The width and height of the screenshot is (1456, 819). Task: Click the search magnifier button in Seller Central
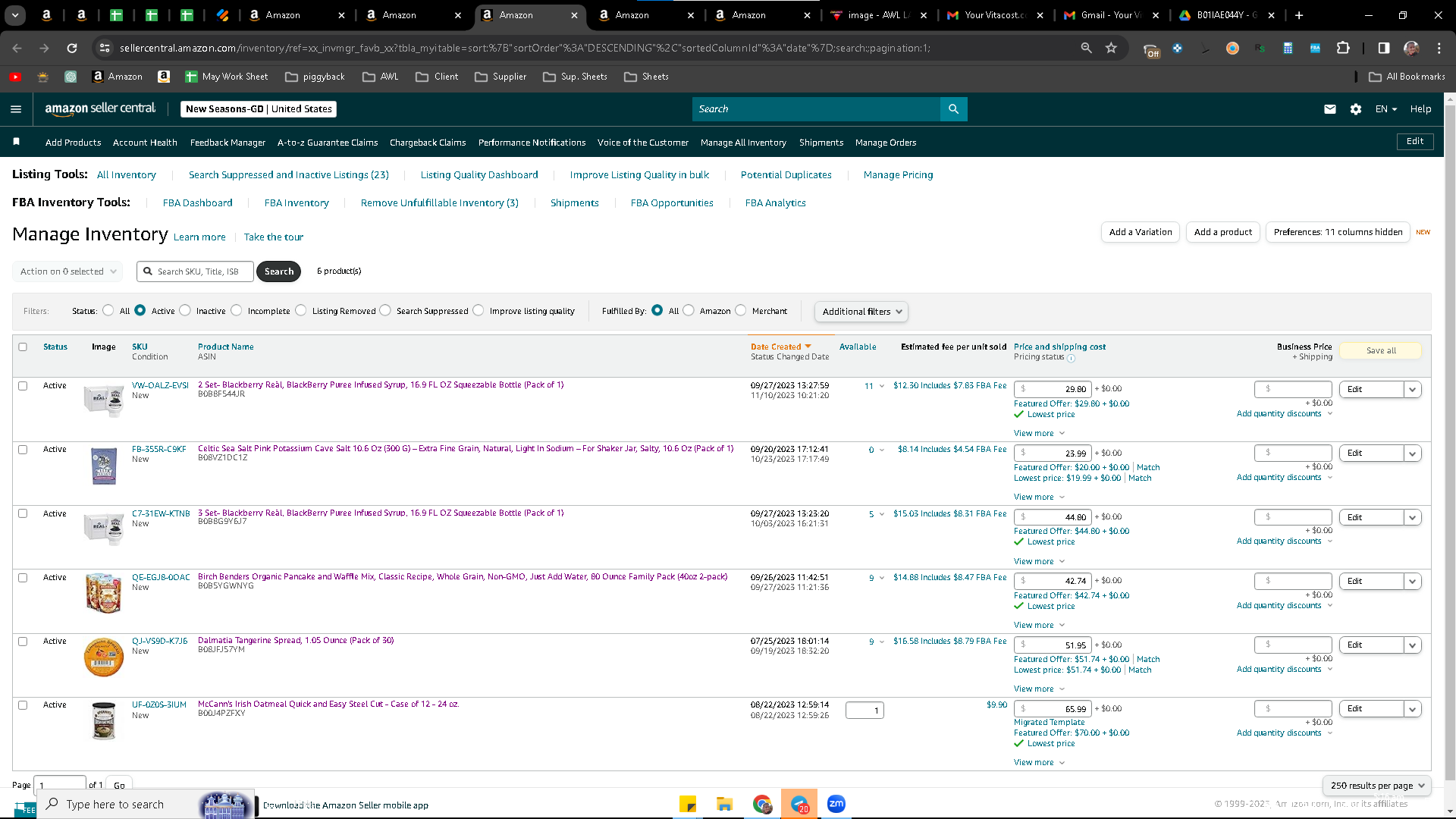953,109
